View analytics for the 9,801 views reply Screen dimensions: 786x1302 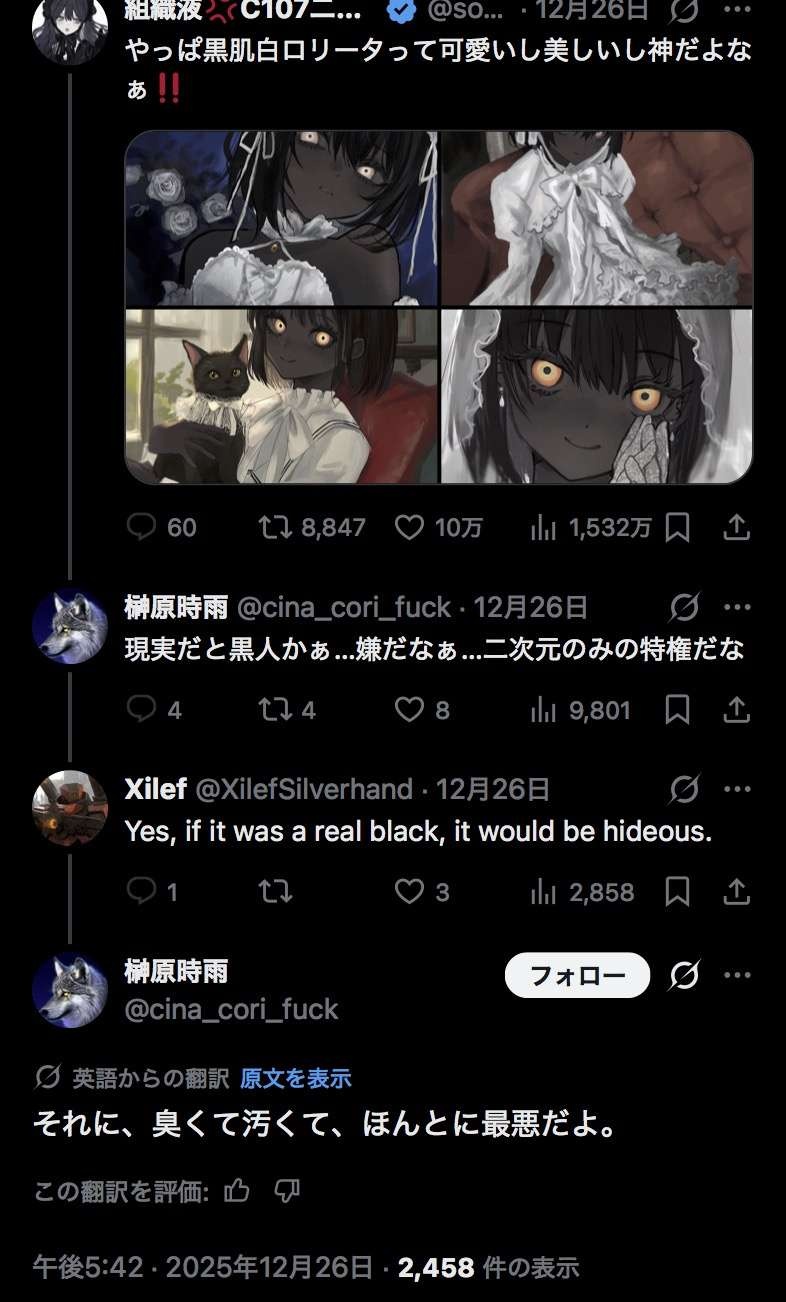[580, 710]
